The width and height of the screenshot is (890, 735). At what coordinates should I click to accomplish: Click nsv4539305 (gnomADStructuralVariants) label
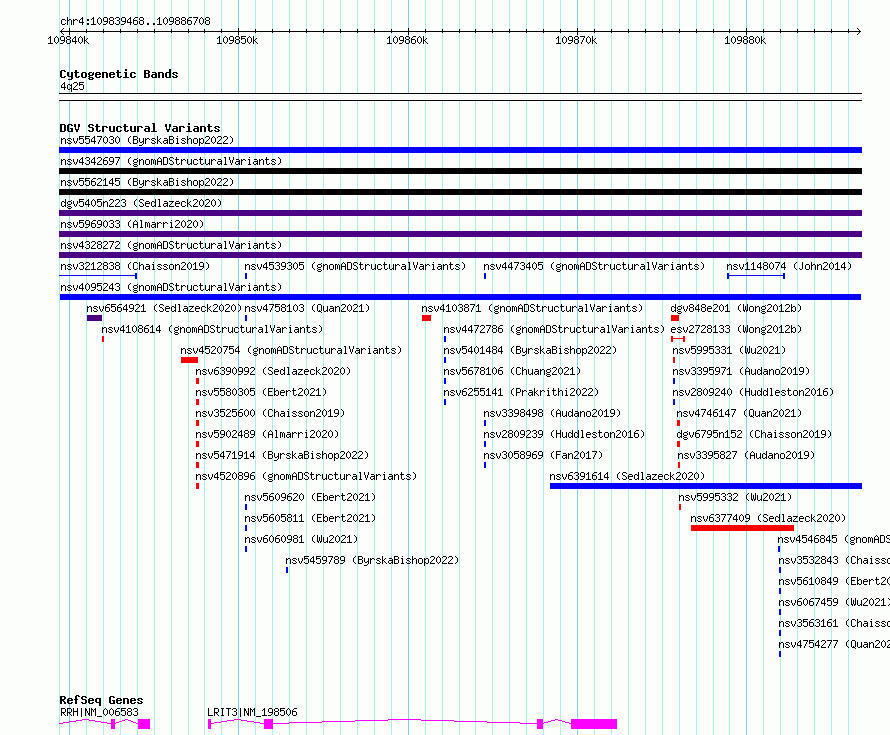[355, 266]
